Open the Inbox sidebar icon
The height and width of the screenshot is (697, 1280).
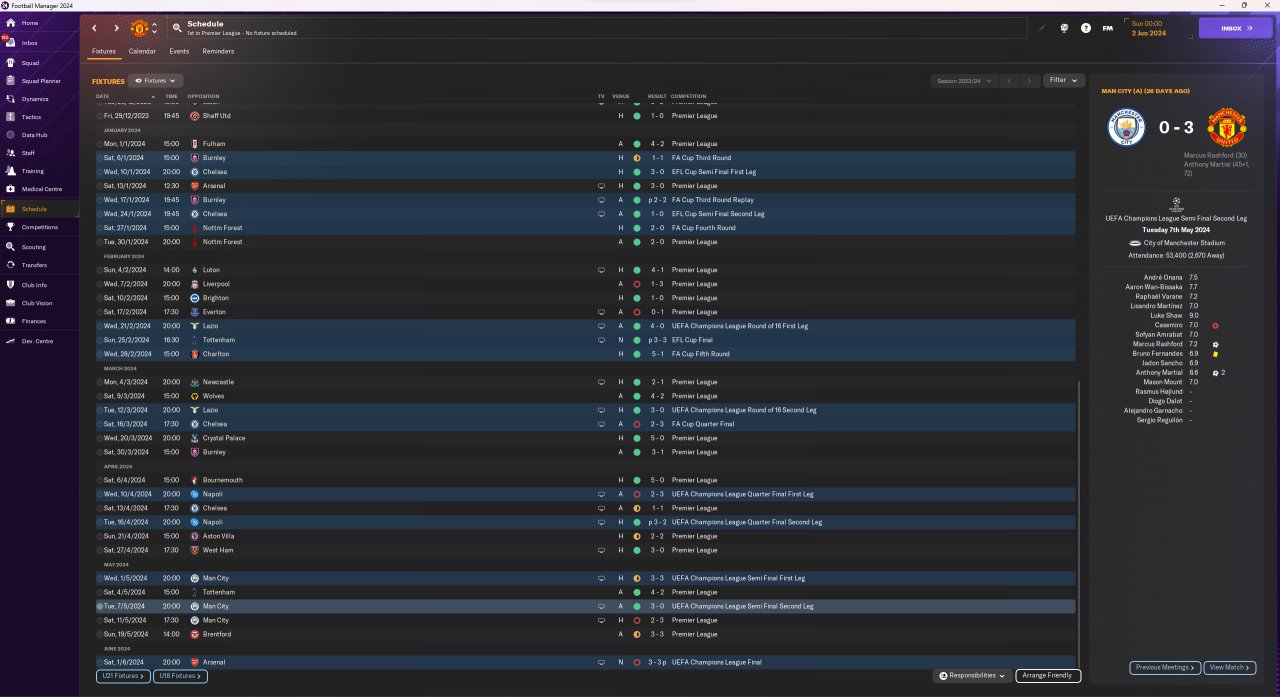(x=11, y=43)
